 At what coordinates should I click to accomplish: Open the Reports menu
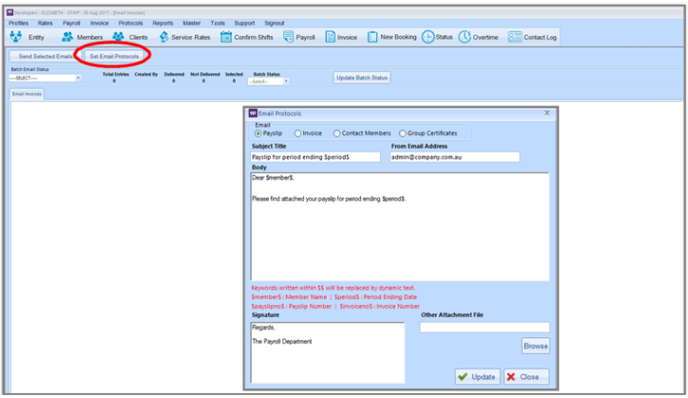[163, 23]
